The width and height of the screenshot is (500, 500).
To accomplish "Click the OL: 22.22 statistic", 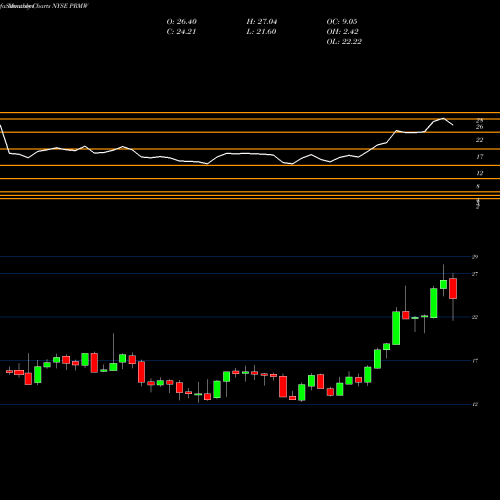I will point(344,42).
